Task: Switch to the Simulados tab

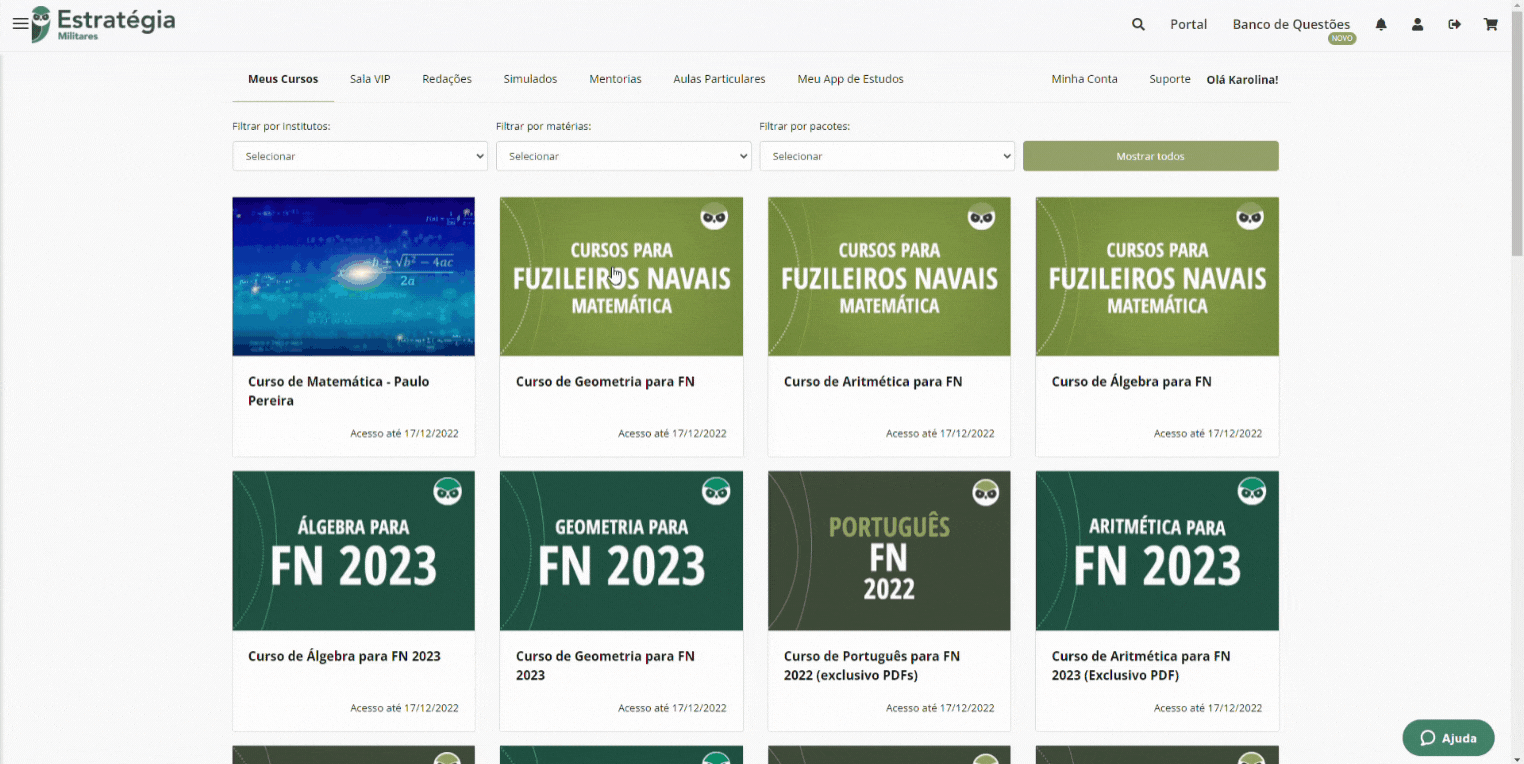Action: click(x=530, y=79)
